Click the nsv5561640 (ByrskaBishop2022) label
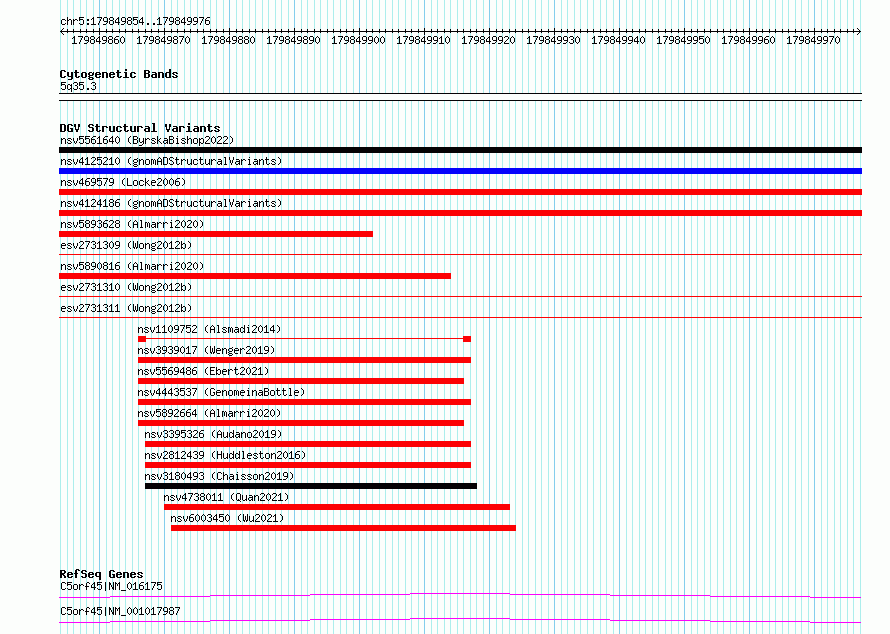The width and height of the screenshot is (890, 634). [x=147, y=140]
